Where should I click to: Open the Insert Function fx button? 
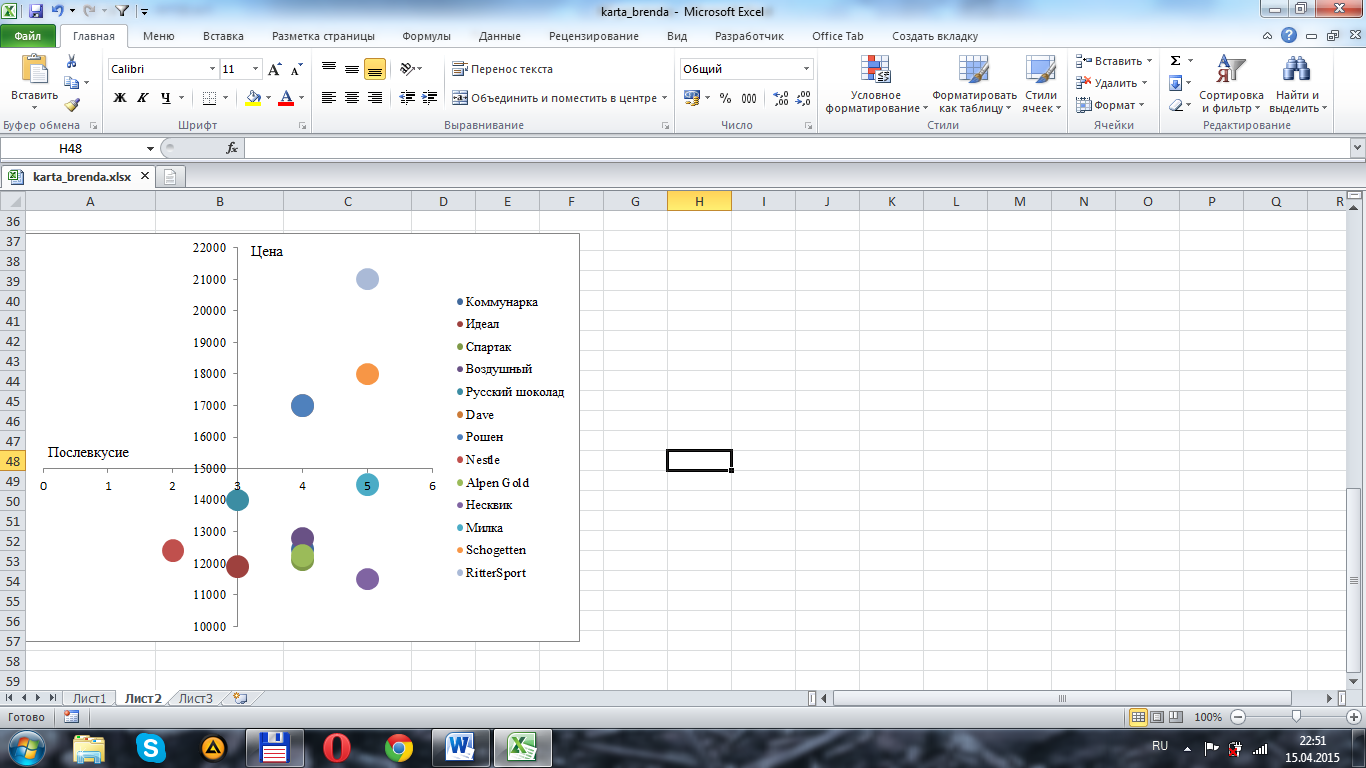point(232,148)
